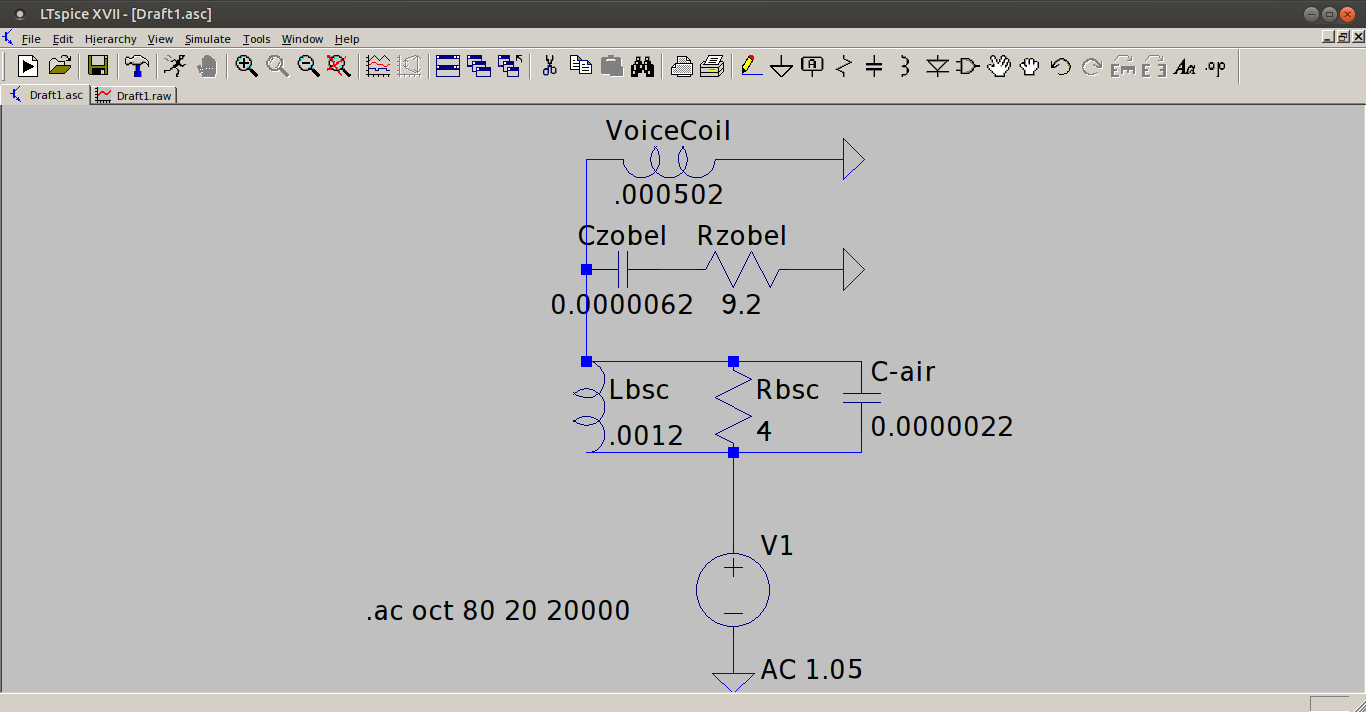Save the schematic with the floppy icon
The image size is (1366, 712).
coord(98,66)
